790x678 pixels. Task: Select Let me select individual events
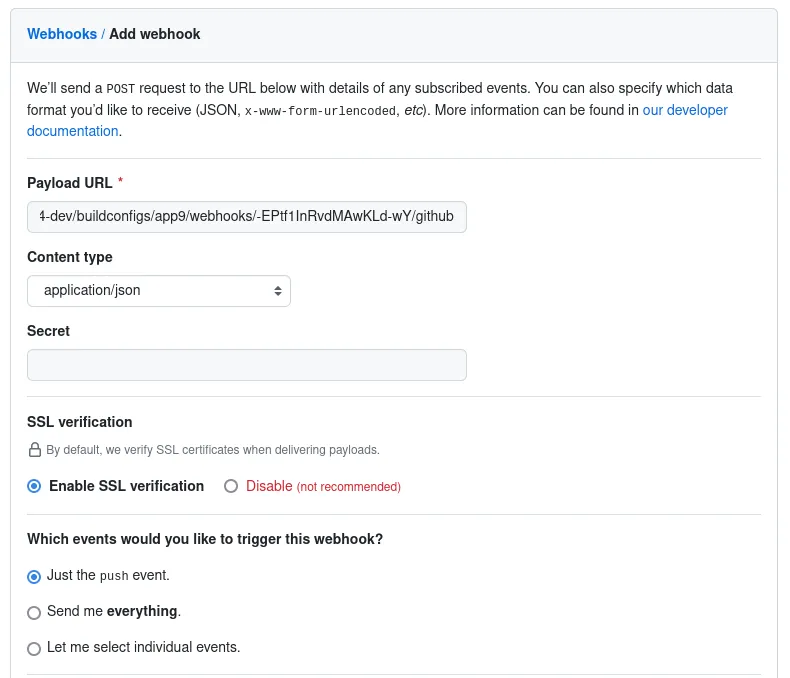click(x=34, y=648)
